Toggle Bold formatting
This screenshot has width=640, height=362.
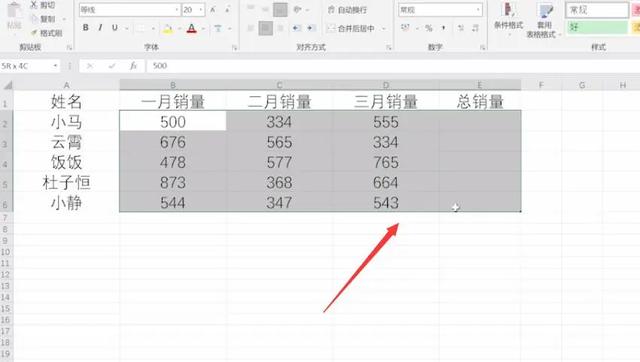(85, 28)
